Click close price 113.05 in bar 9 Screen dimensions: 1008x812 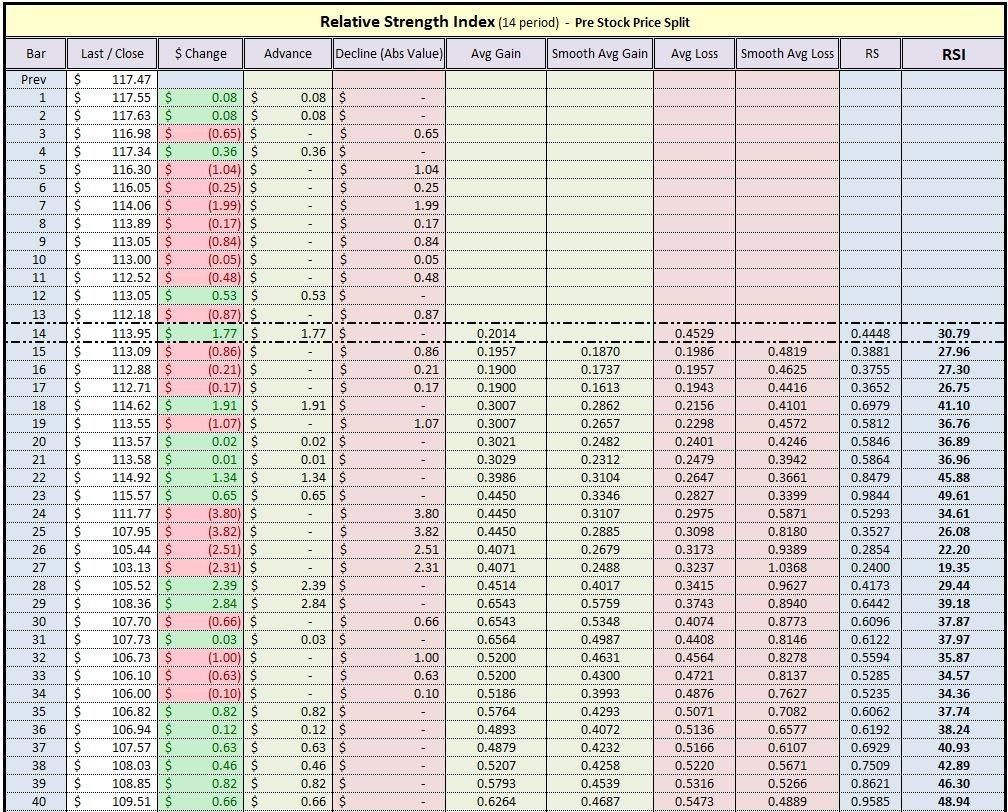pos(112,242)
